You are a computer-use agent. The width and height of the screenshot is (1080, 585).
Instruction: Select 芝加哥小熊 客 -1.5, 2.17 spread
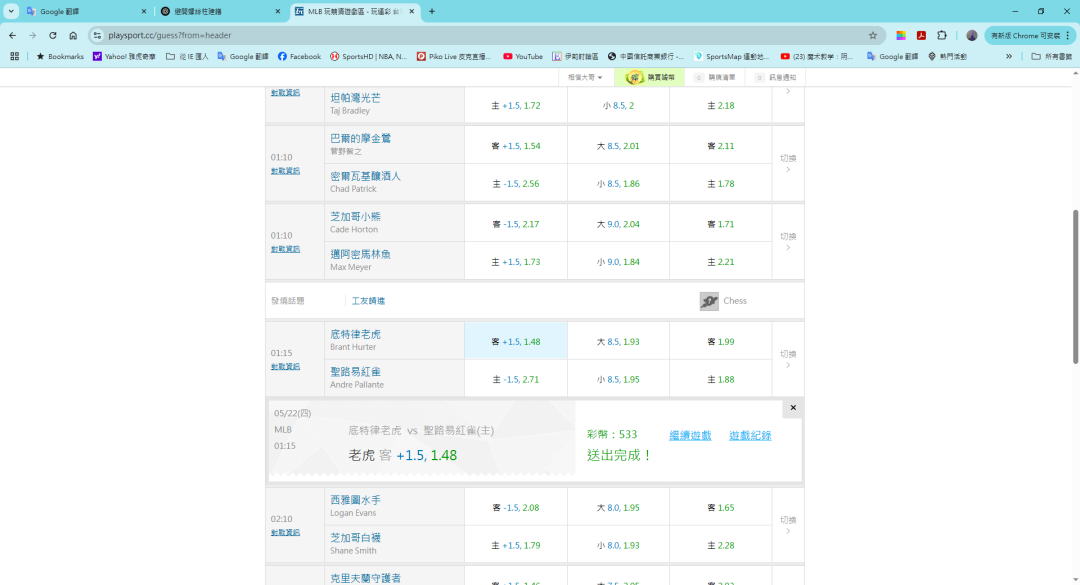[x=516, y=225]
